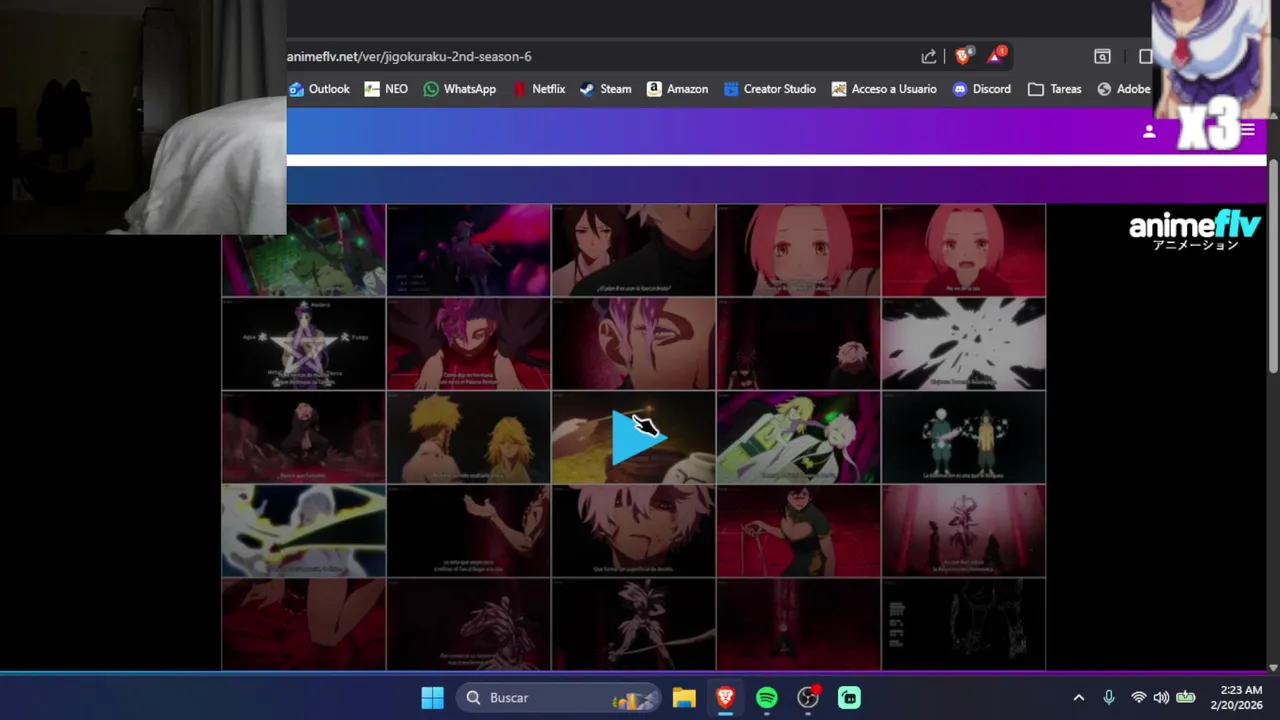Select the two blond characters thumbnail
Viewport: 1280px width, 720px height.
[x=469, y=437]
